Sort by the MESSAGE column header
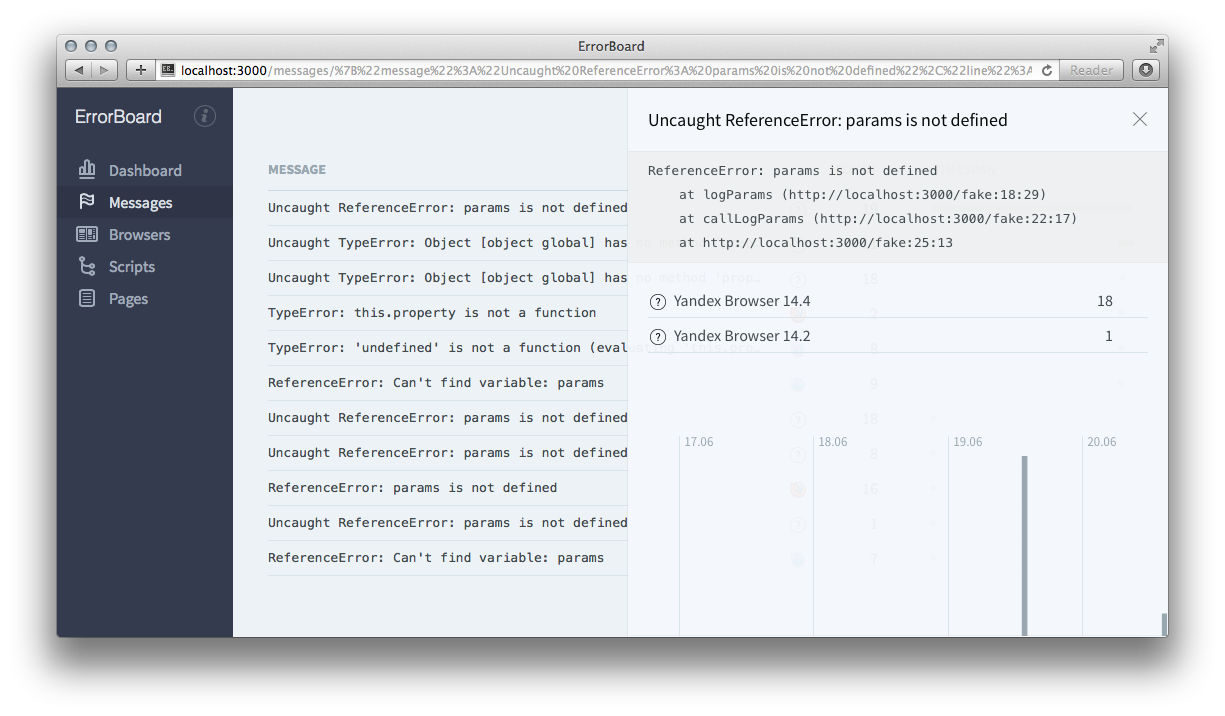Screen dimensions: 1225x716 click(x=297, y=170)
